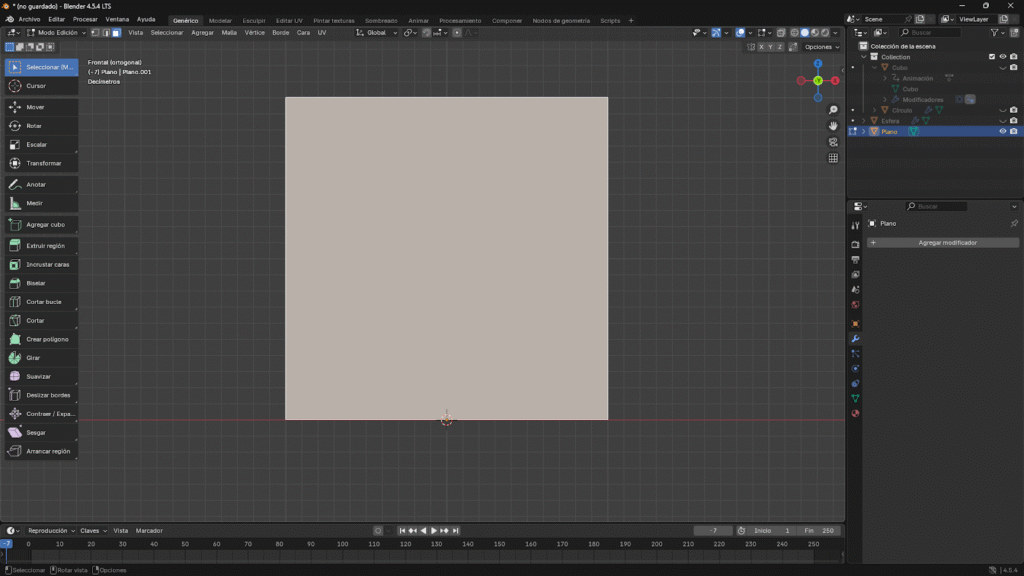Activate the Biselar tool
The height and width of the screenshot is (576, 1024).
41,283
